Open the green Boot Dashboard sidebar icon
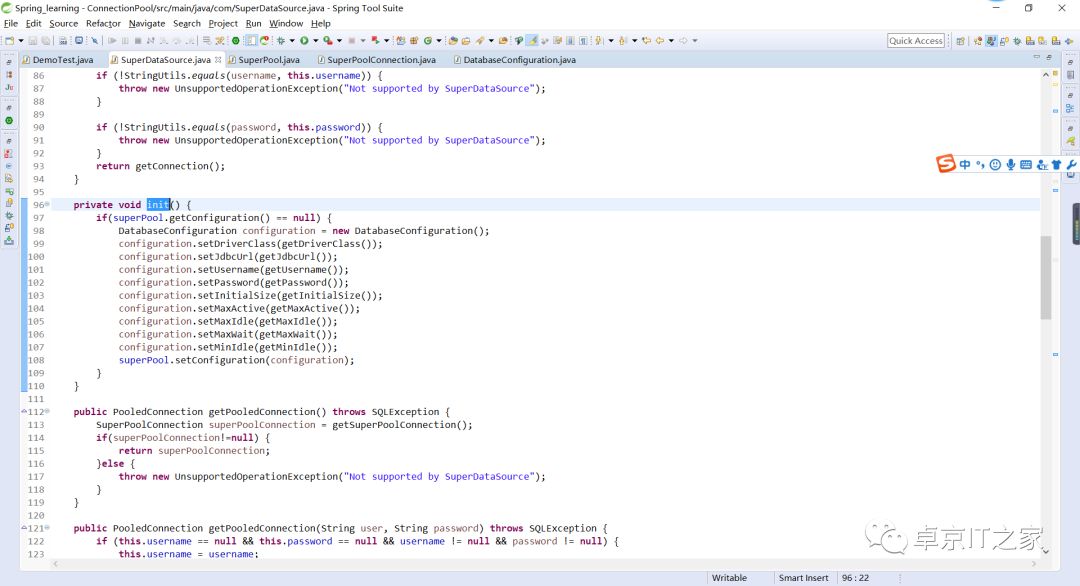 (9, 121)
